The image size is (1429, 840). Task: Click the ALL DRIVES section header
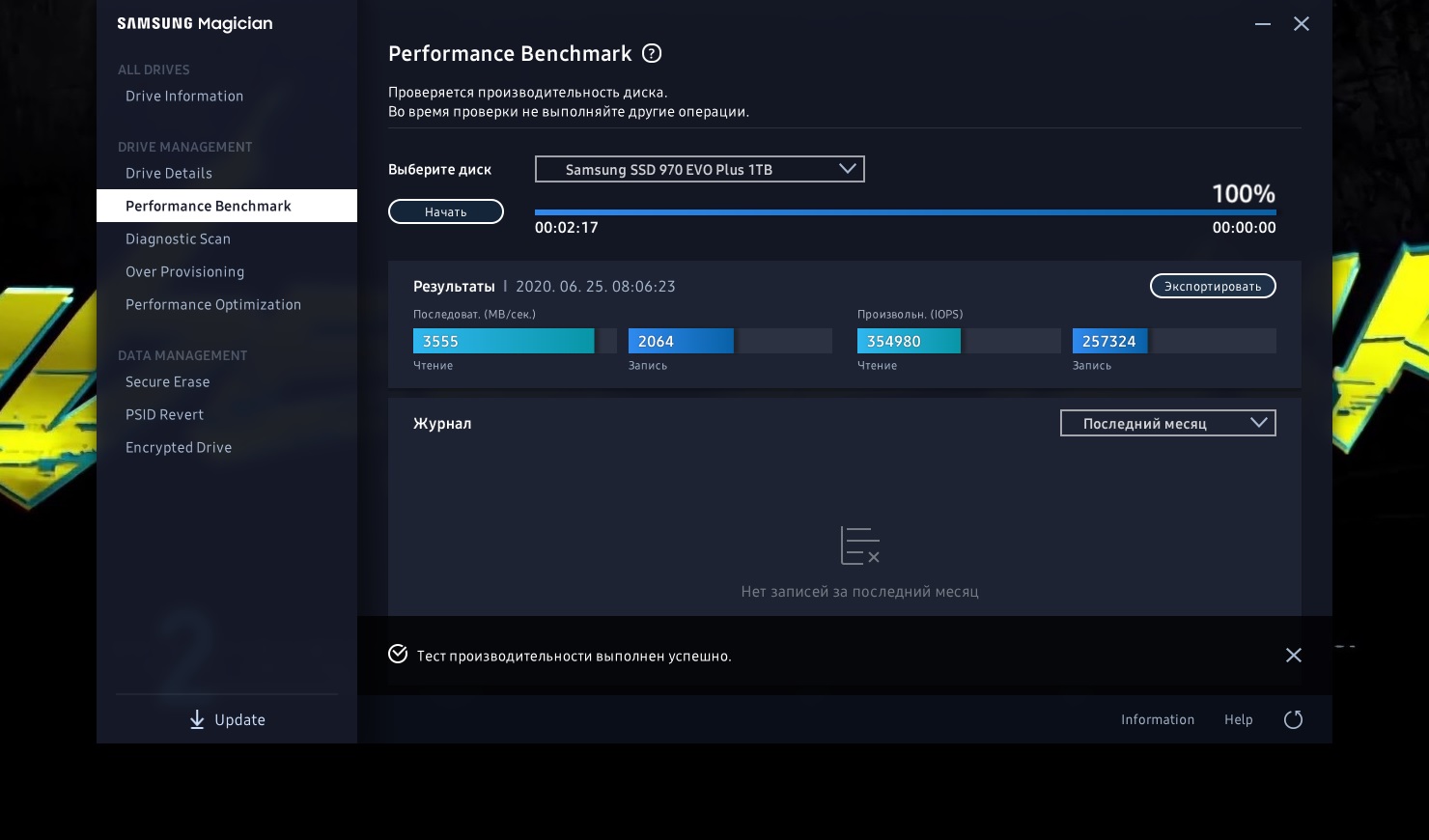154,70
